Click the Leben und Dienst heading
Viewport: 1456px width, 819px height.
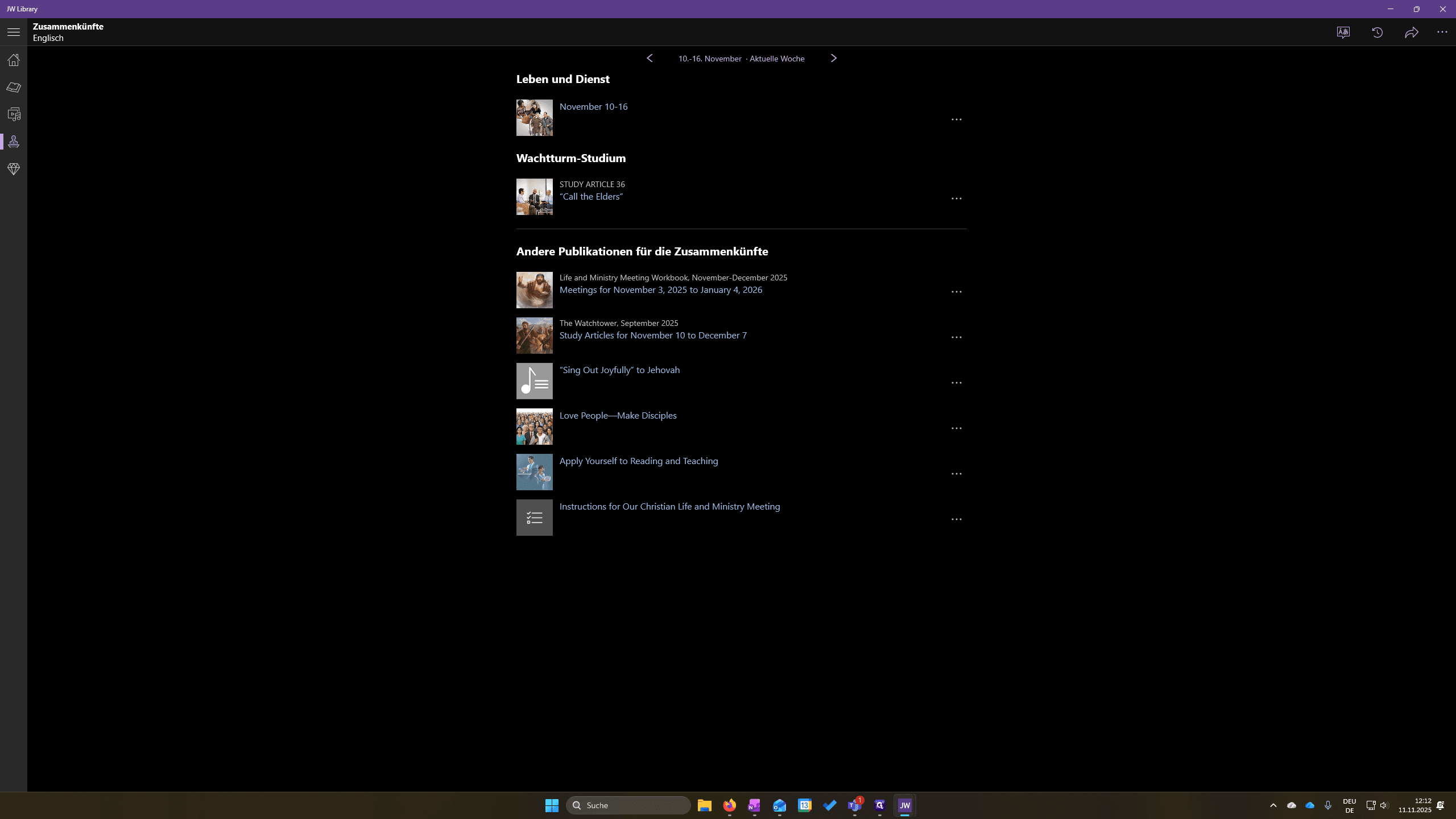click(x=563, y=79)
